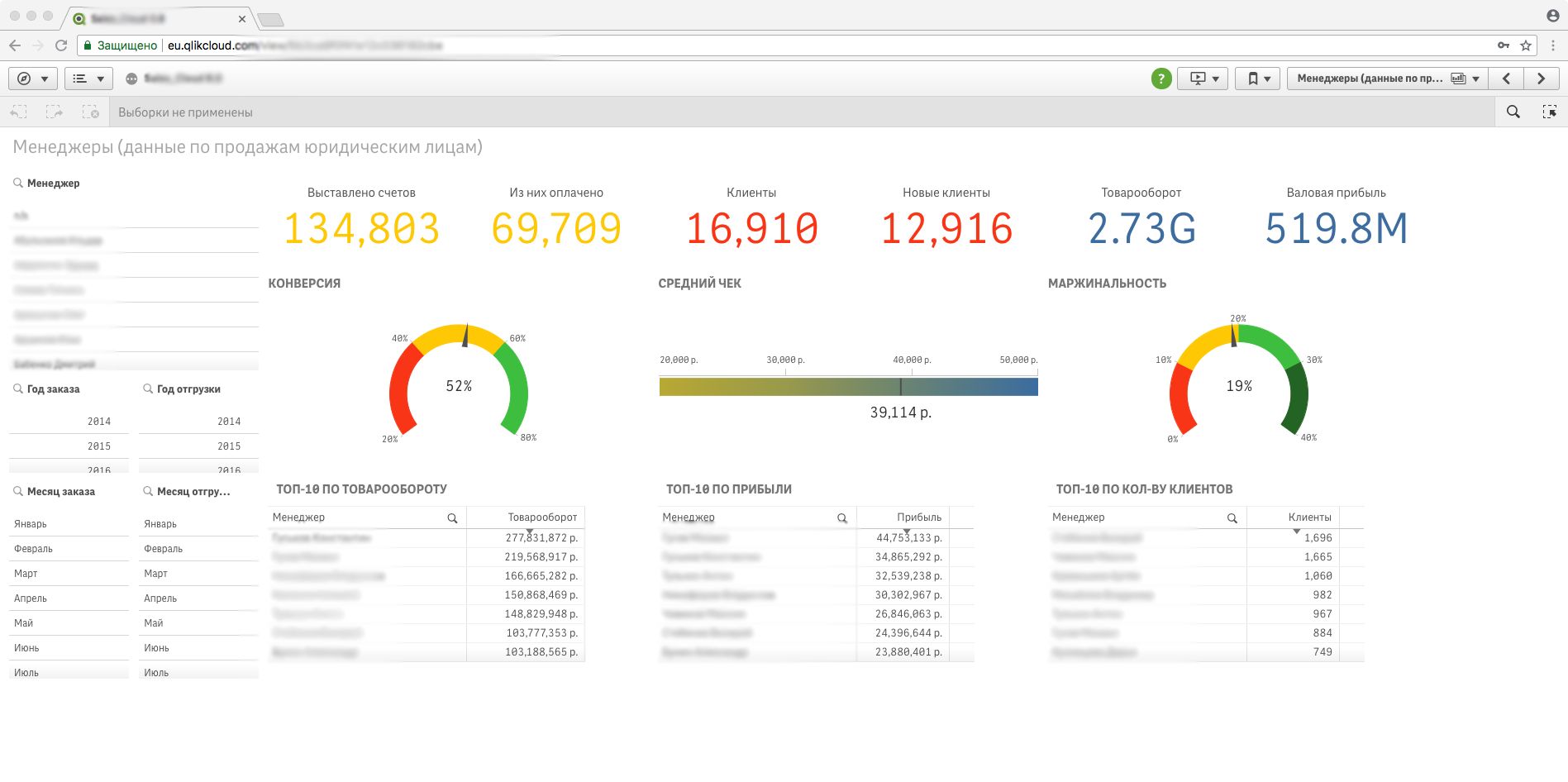
Task: Select Апрель in Месяц заказа
Action: pos(69,598)
